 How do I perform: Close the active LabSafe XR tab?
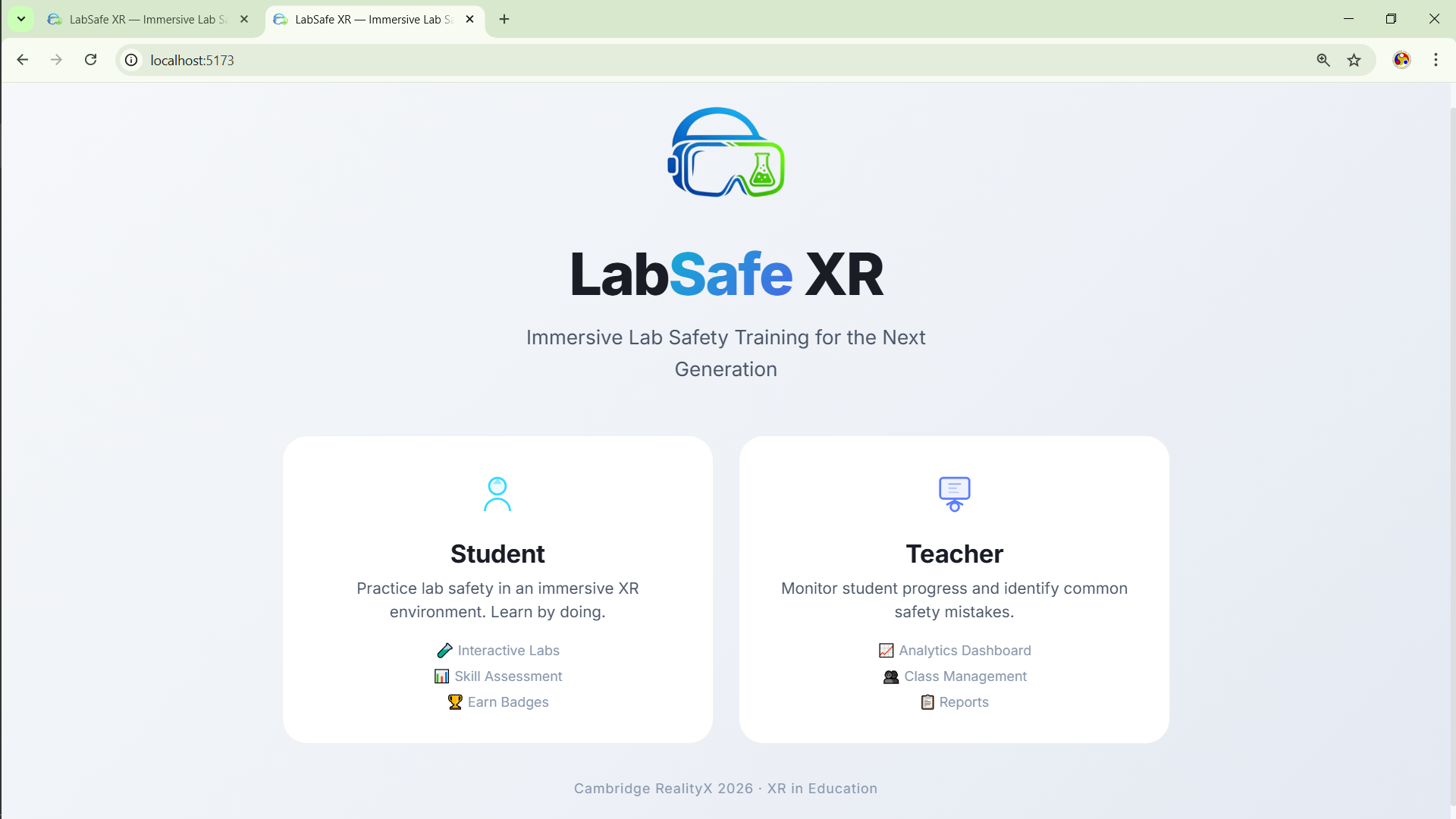click(x=469, y=20)
